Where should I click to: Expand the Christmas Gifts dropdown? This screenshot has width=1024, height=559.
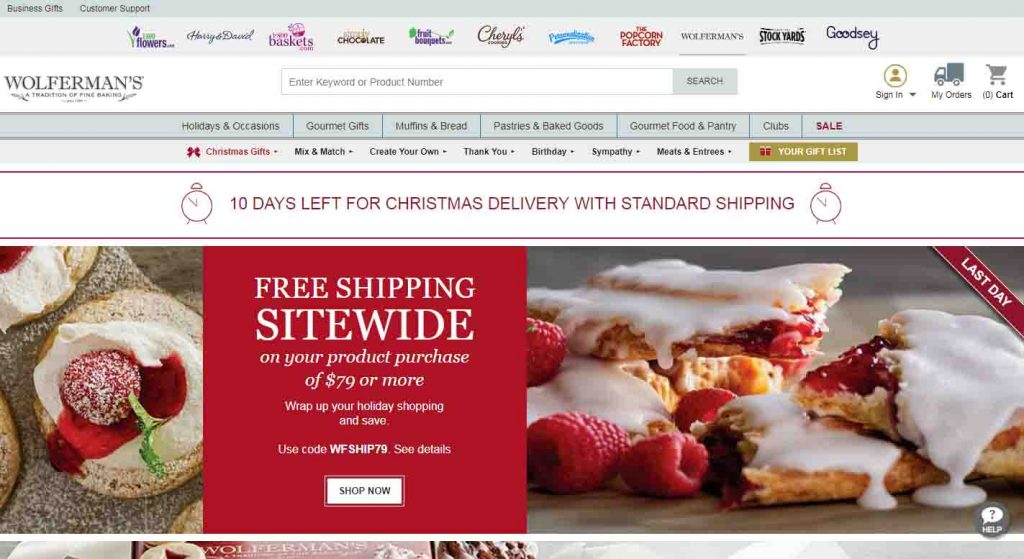232,152
